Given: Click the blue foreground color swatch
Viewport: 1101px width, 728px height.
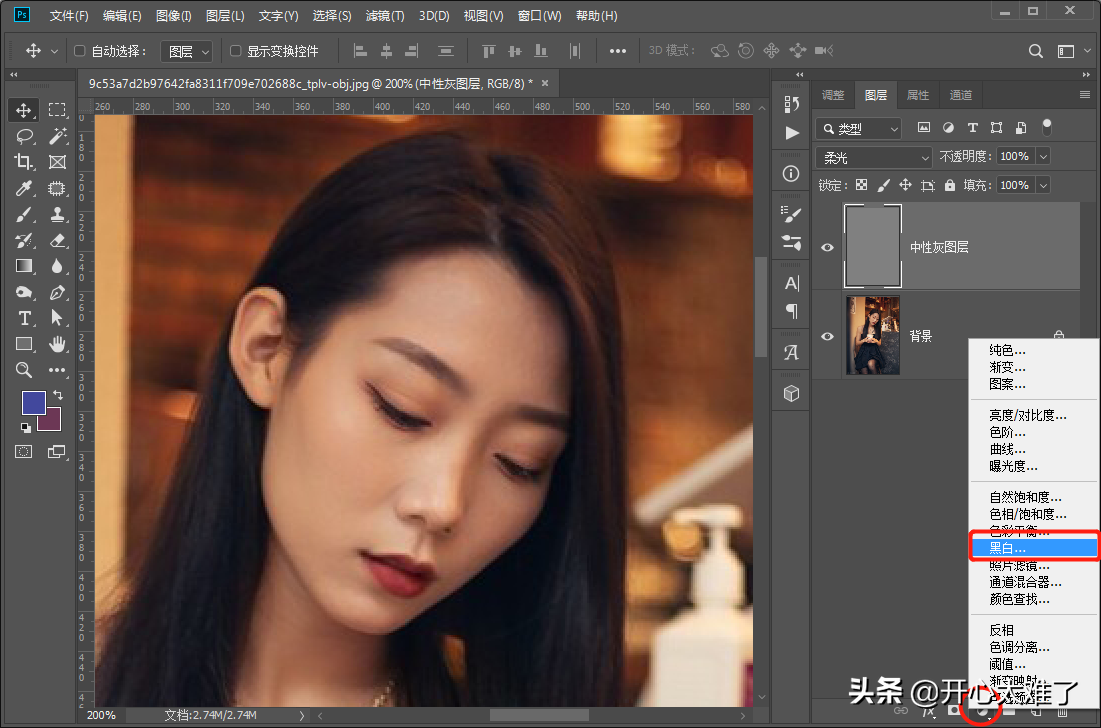Looking at the screenshot, I should [33, 403].
